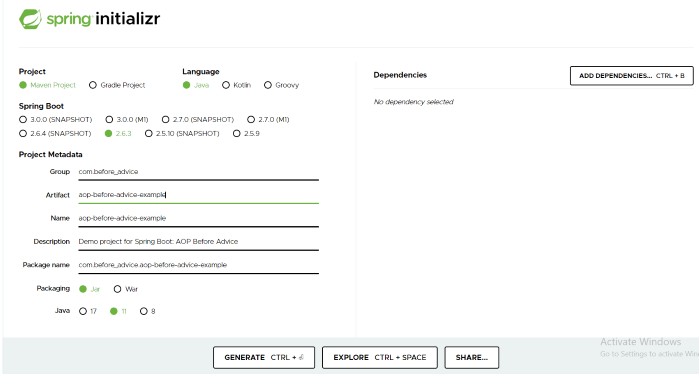Select Spring Boot 2.6.4 (SNAPSHOT)
The height and width of the screenshot is (374, 699).
pos(55,133)
